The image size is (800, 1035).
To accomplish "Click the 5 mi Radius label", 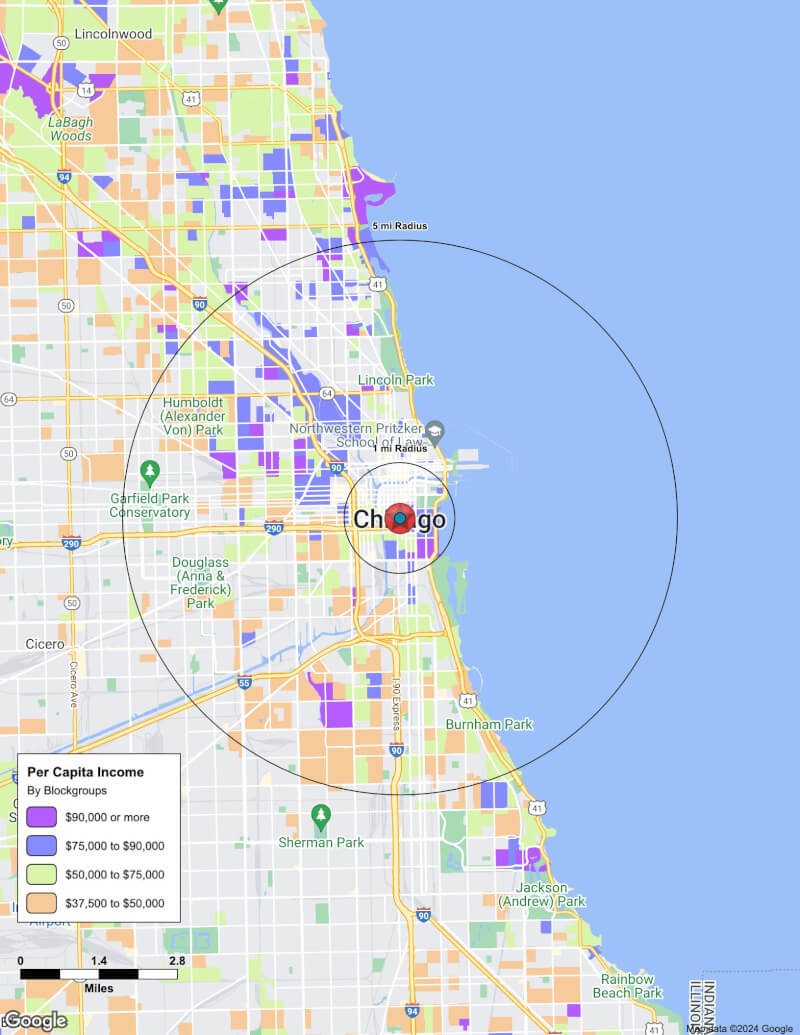I will tap(400, 226).
